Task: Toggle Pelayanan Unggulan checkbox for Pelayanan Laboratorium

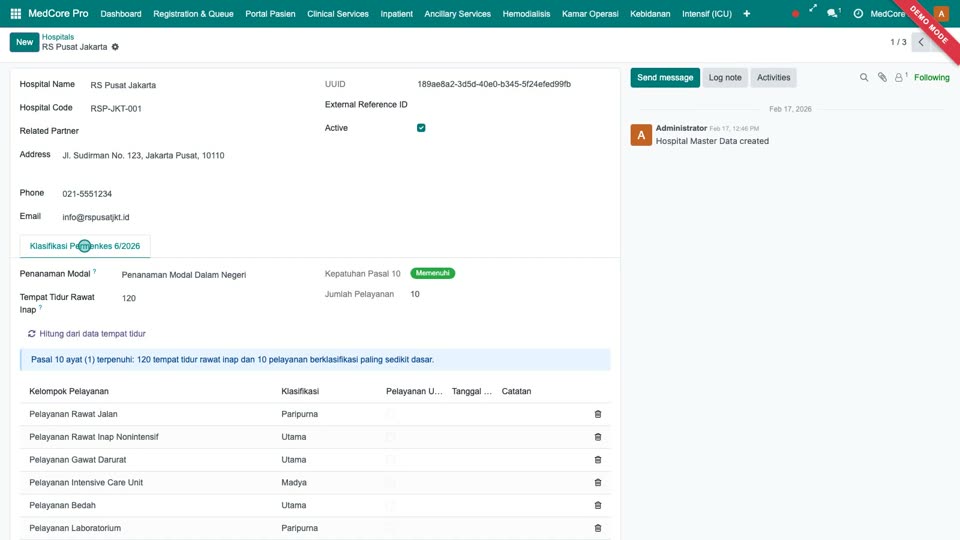Action: click(x=391, y=528)
